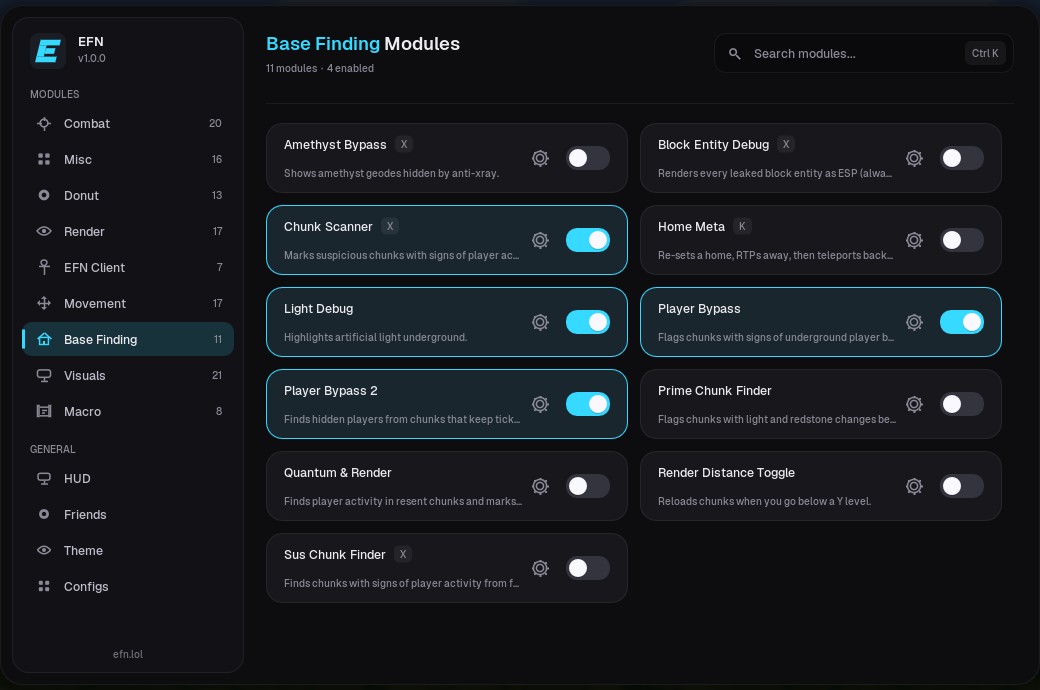Open the Macro category

128,411
